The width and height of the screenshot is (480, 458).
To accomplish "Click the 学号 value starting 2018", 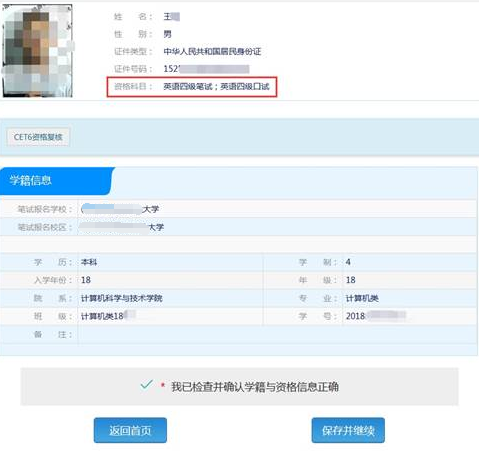I will click(x=376, y=316).
